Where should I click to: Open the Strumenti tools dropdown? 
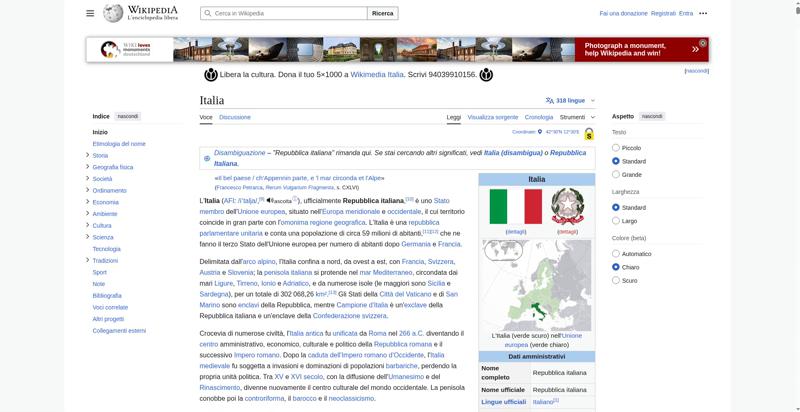577,117
